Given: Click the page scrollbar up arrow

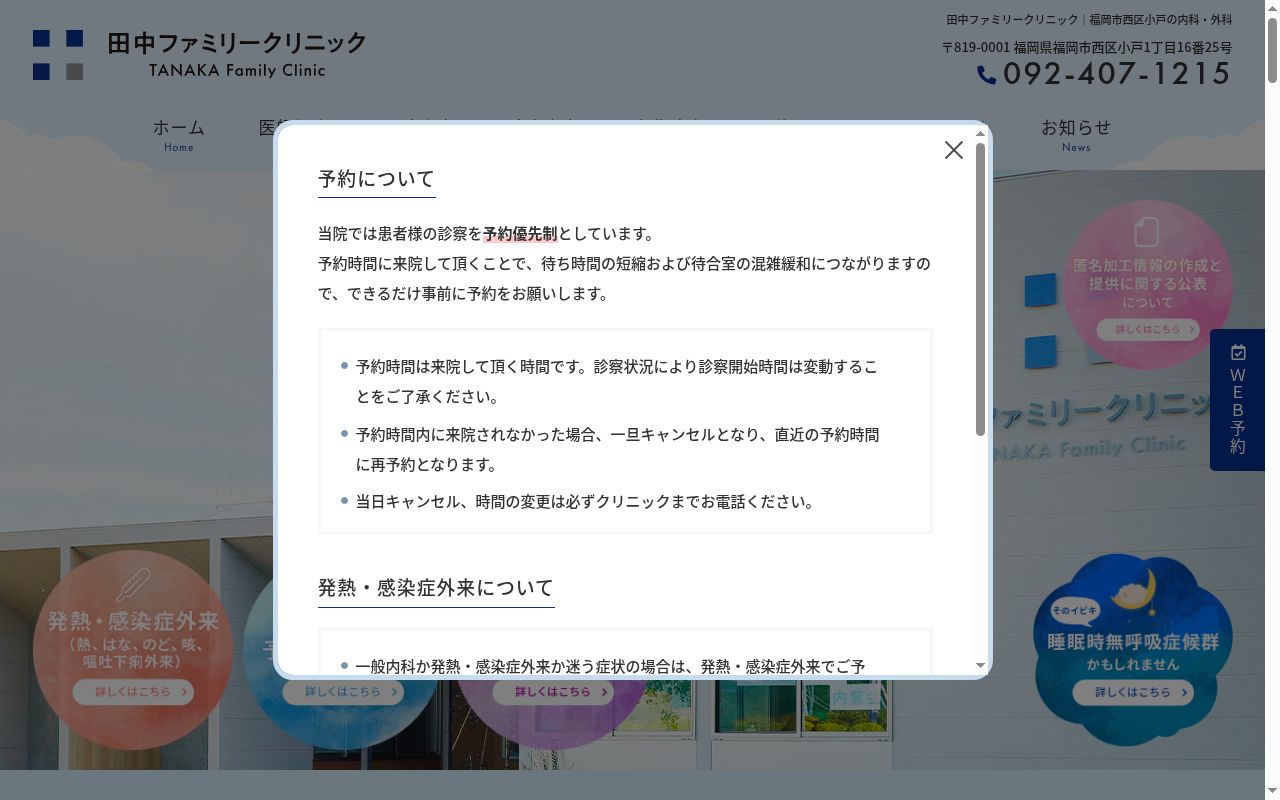Looking at the screenshot, I should click(1272, 7).
